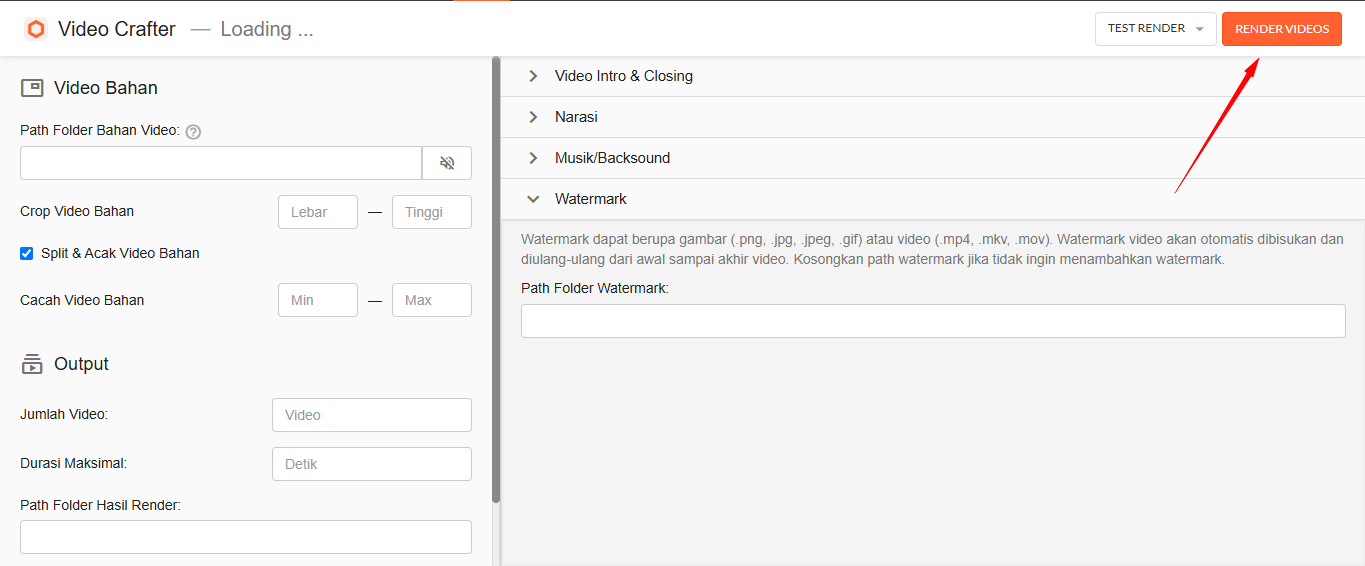The image size is (1365, 566).
Task: Click the Output section icon
Action: [x=32, y=364]
